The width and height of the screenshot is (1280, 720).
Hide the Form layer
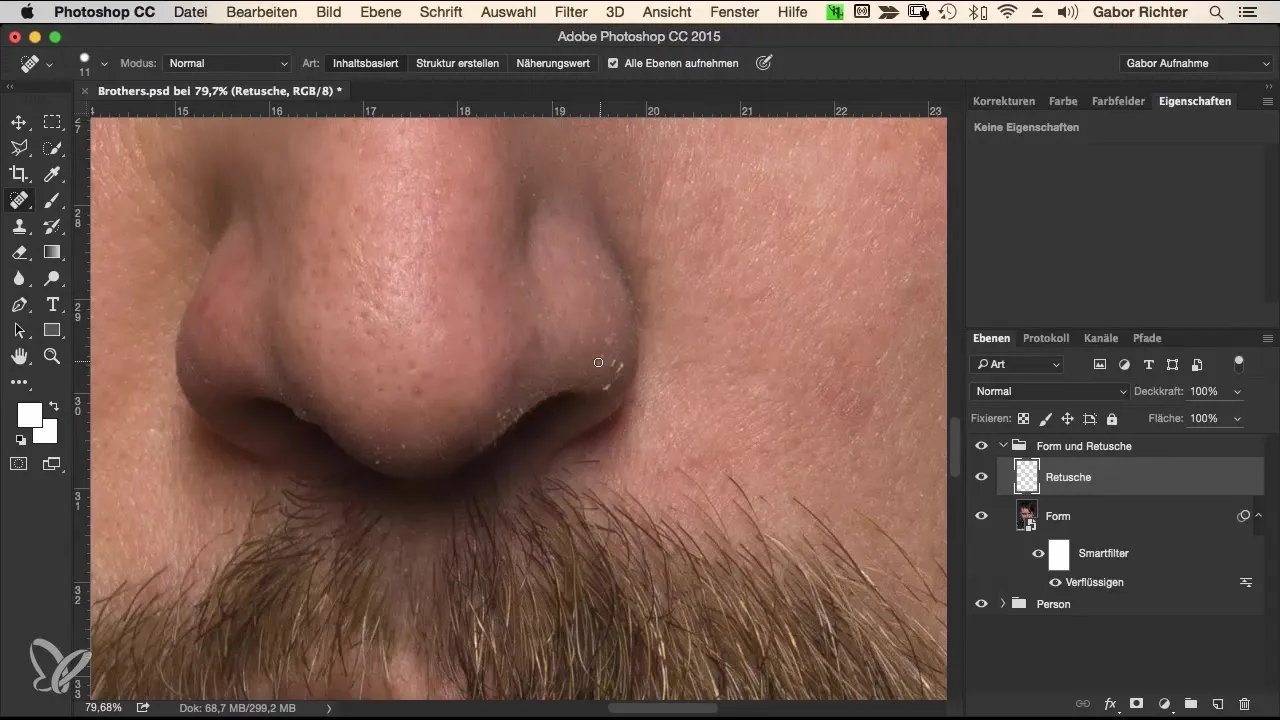point(981,516)
